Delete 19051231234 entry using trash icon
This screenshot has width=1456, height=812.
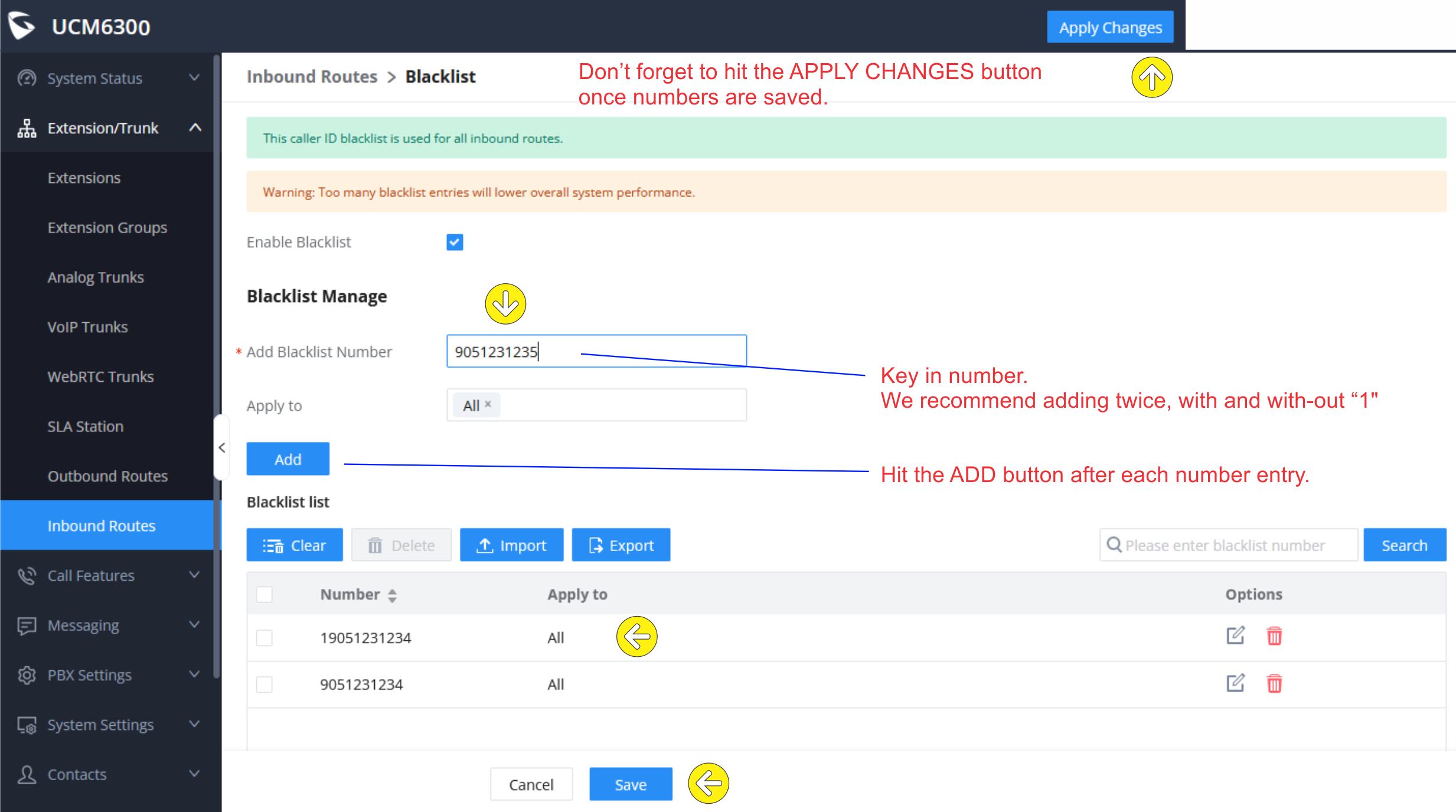(1274, 636)
